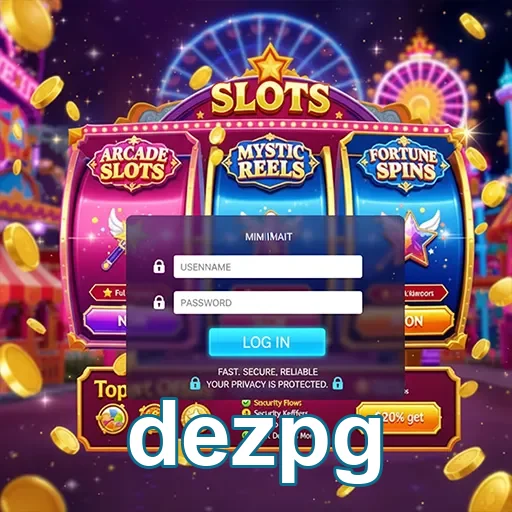Click the cyan lock icon right of privacy text
Image resolution: width=512 pixels, height=512 pixels.
tap(338, 383)
